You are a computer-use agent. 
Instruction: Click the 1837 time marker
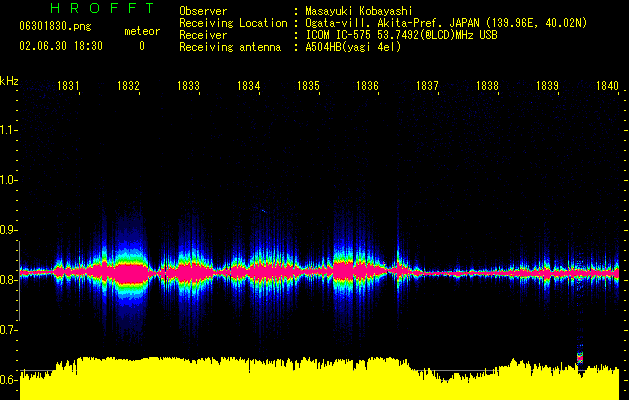pyautogui.click(x=427, y=86)
